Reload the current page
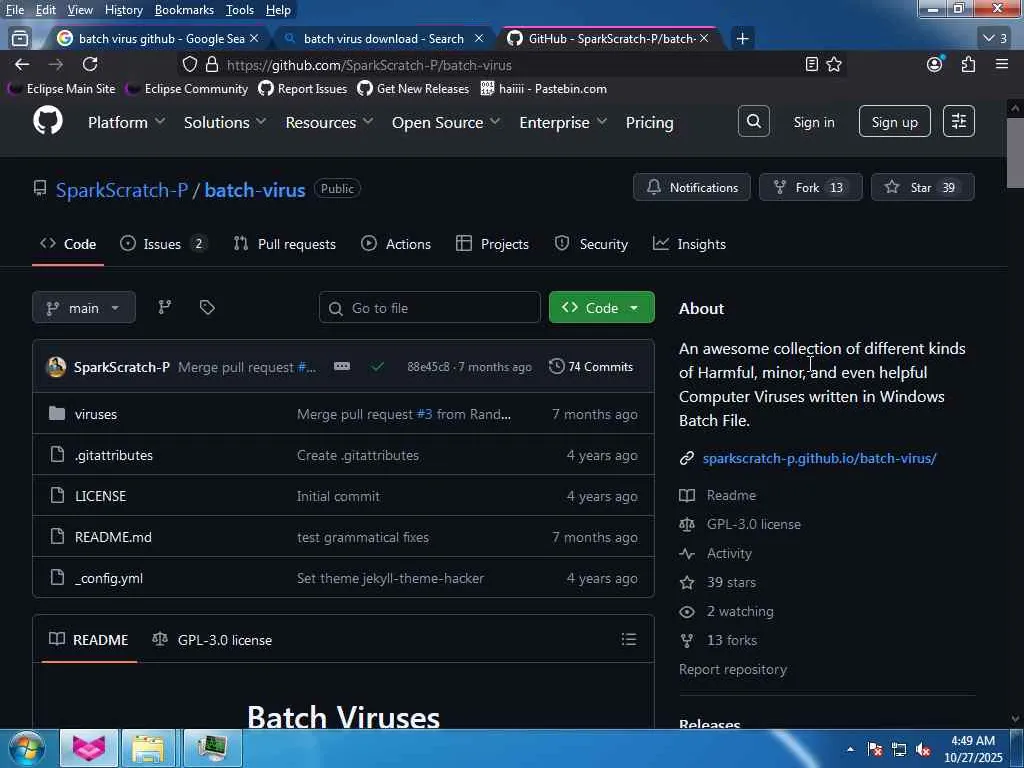This screenshot has height=768, width=1024. 90,64
